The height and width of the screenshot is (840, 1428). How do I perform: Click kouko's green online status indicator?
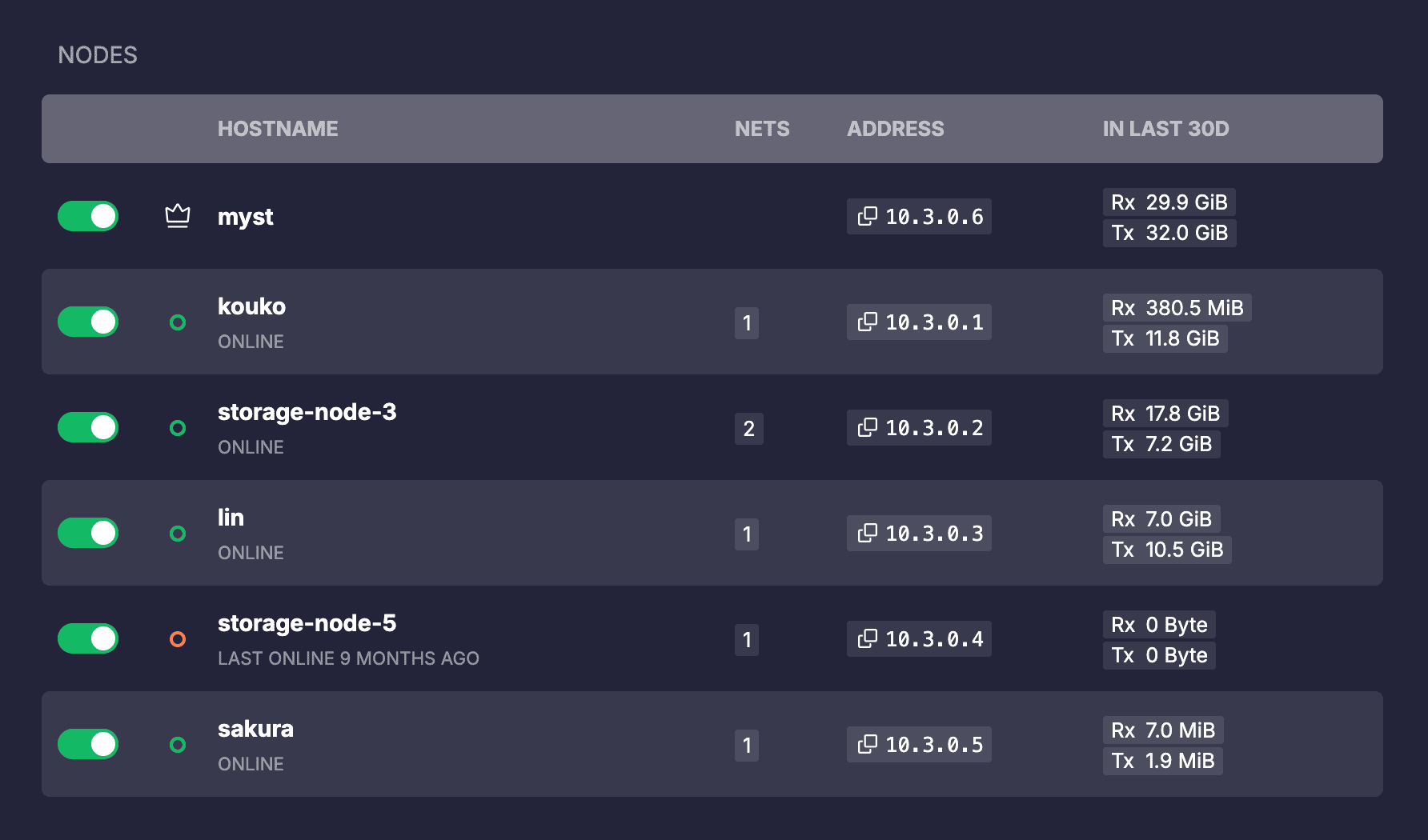pyautogui.click(x=178, y=322)
